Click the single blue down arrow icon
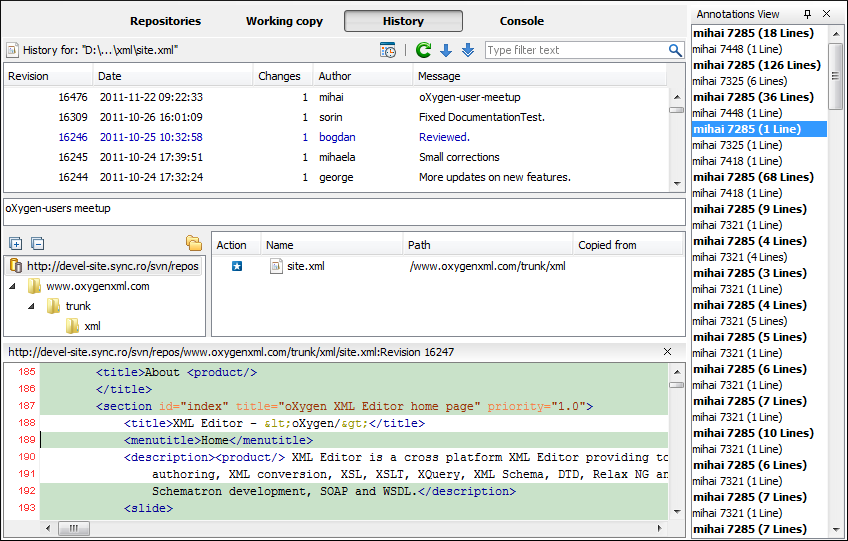The image size is (848, 541). tap(446, 50)
